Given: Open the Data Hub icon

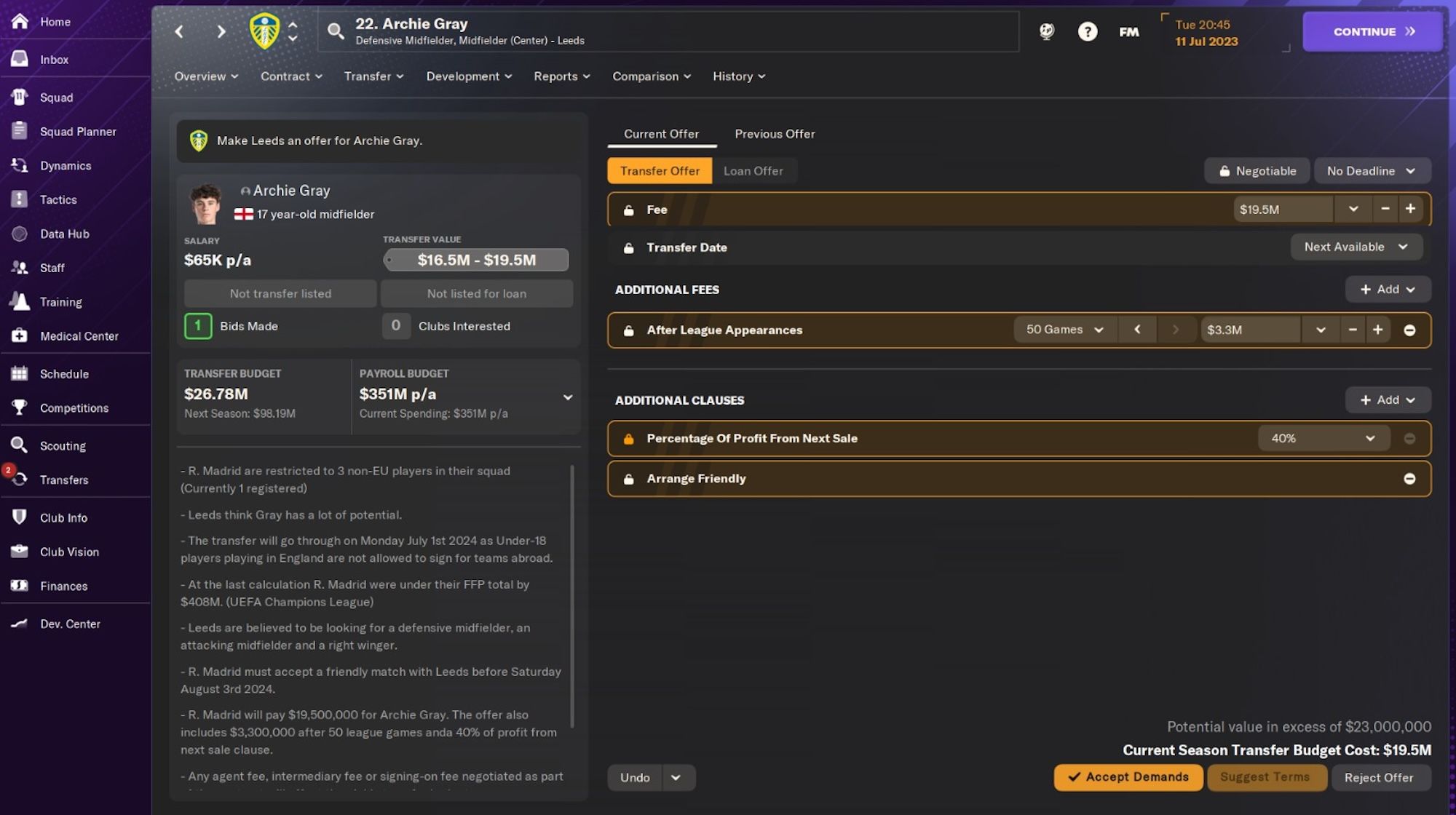Looking at the screenshot, I should (20, 234).
